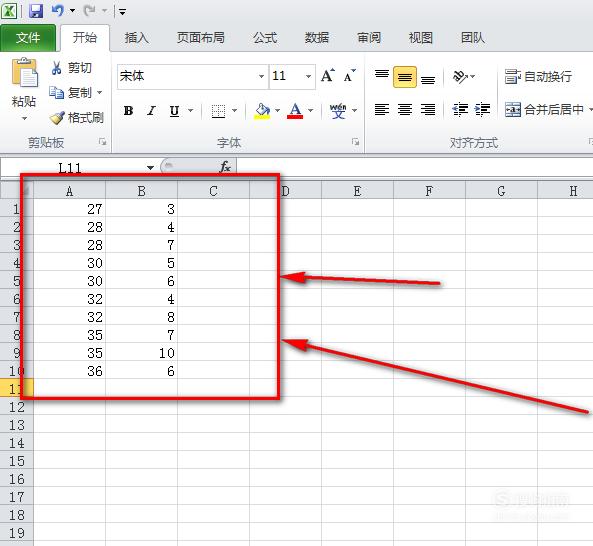Increase font size with large A icon
Screen dimensions: 593x546
328,76
